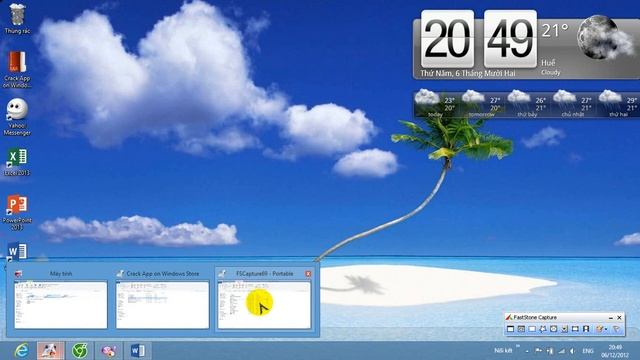Close the FSCapture69 - Portable preview
Viewport: 640px width, 360px height.
[308, 273]
